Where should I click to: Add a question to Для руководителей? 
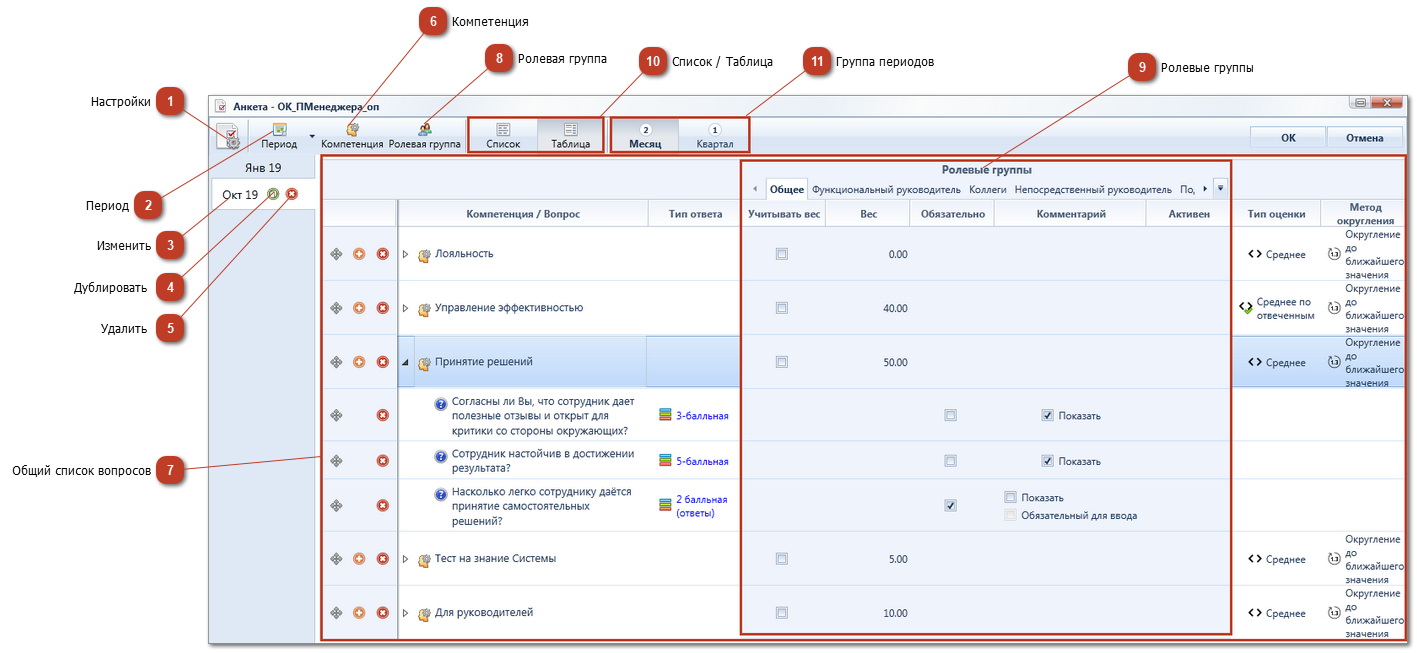click(x=359, y=613)
